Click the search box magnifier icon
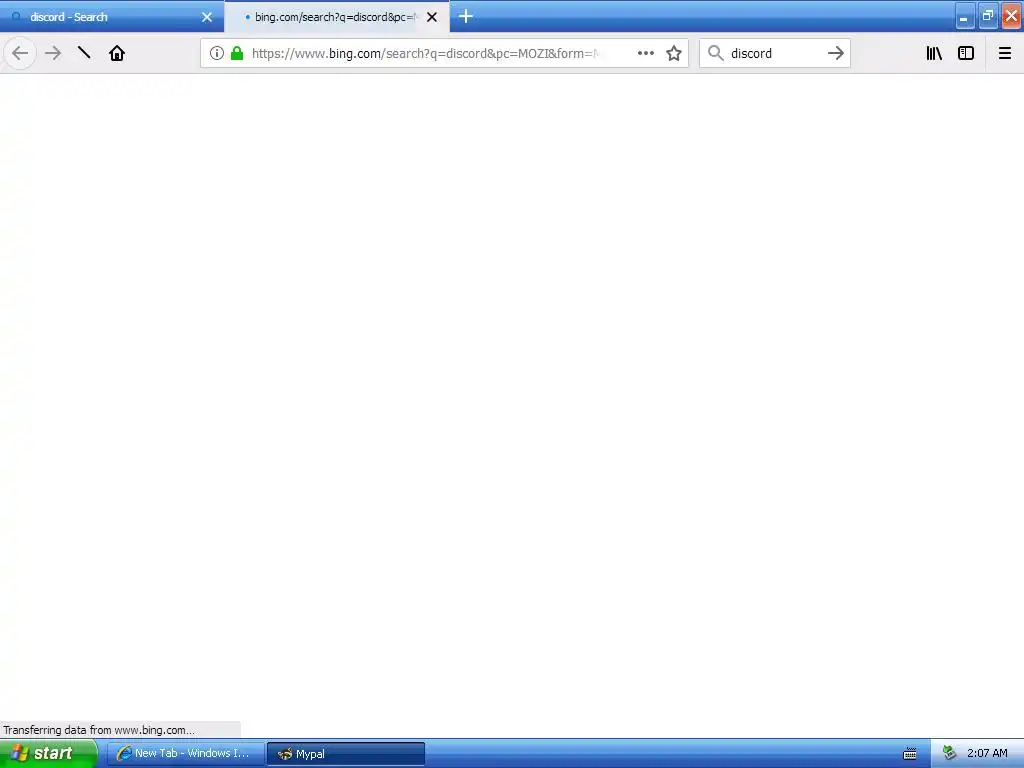The image size is (1024, 768). [716, 53]
